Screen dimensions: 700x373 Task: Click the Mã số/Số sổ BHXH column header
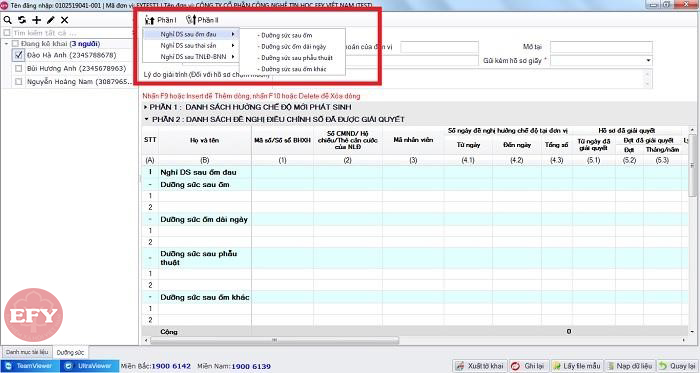tap(282, 140)
